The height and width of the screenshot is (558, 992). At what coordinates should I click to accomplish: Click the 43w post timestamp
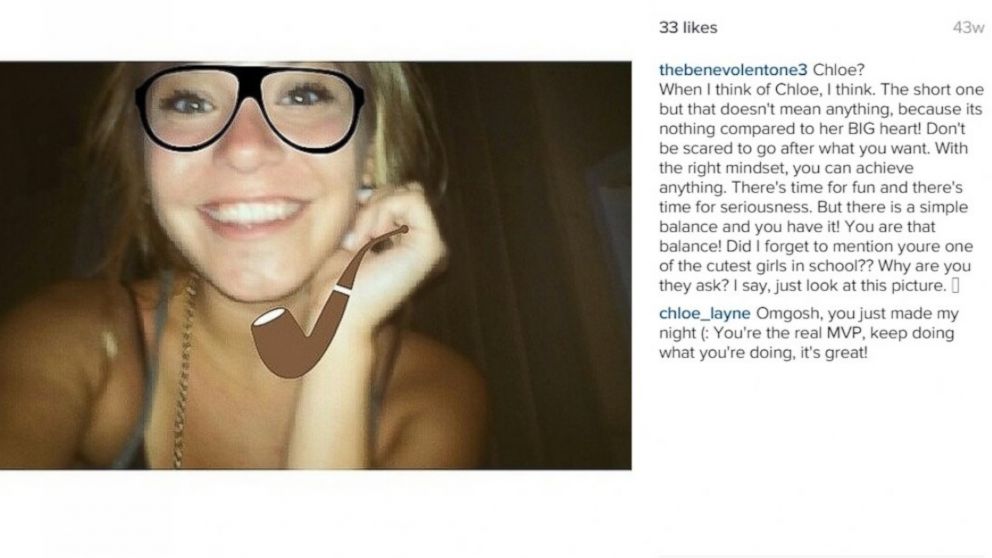tap(968, 28)
